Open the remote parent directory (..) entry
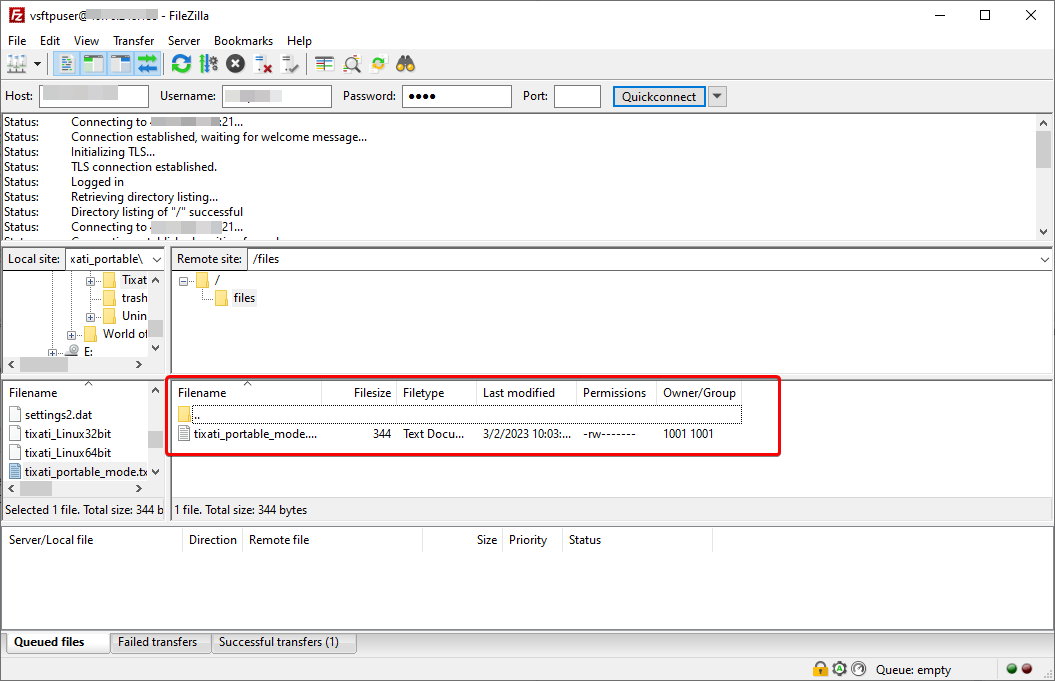1055x681 pixels. [x=460, y=415]
